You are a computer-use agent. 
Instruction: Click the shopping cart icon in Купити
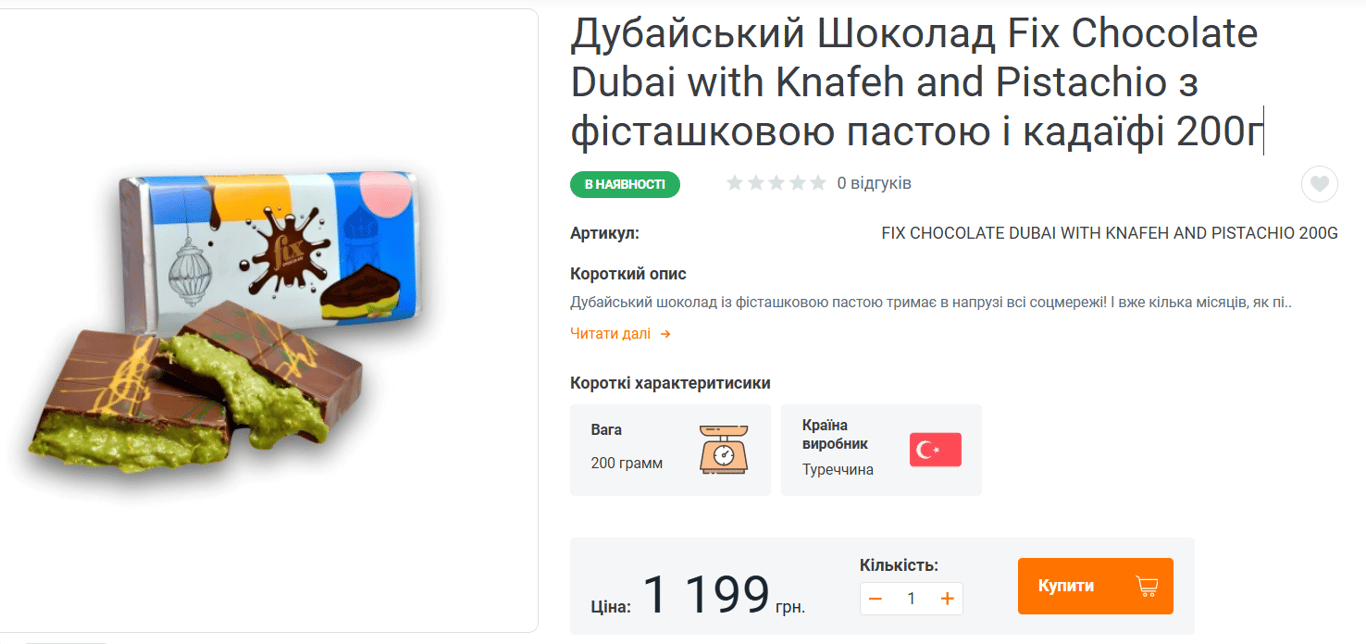point(1146,586)
